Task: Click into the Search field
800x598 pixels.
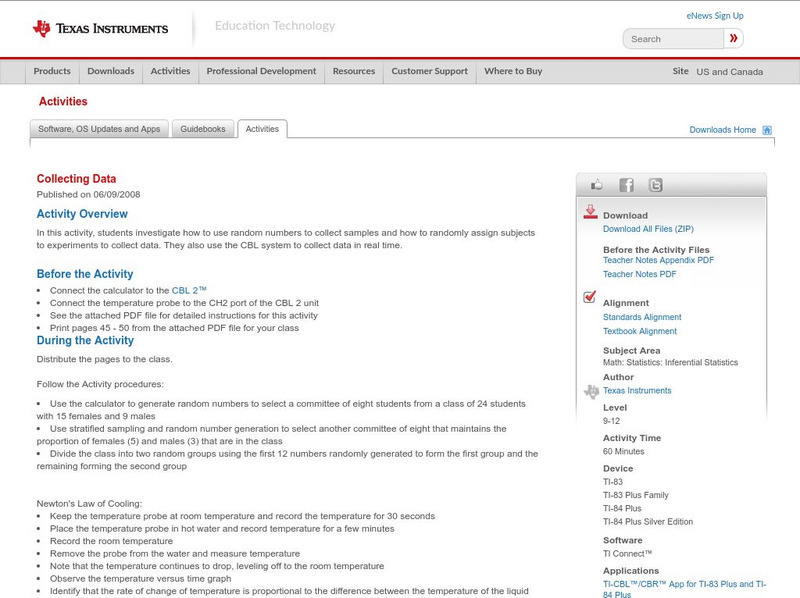Action: pyautogui.click(x=673, y=39)
